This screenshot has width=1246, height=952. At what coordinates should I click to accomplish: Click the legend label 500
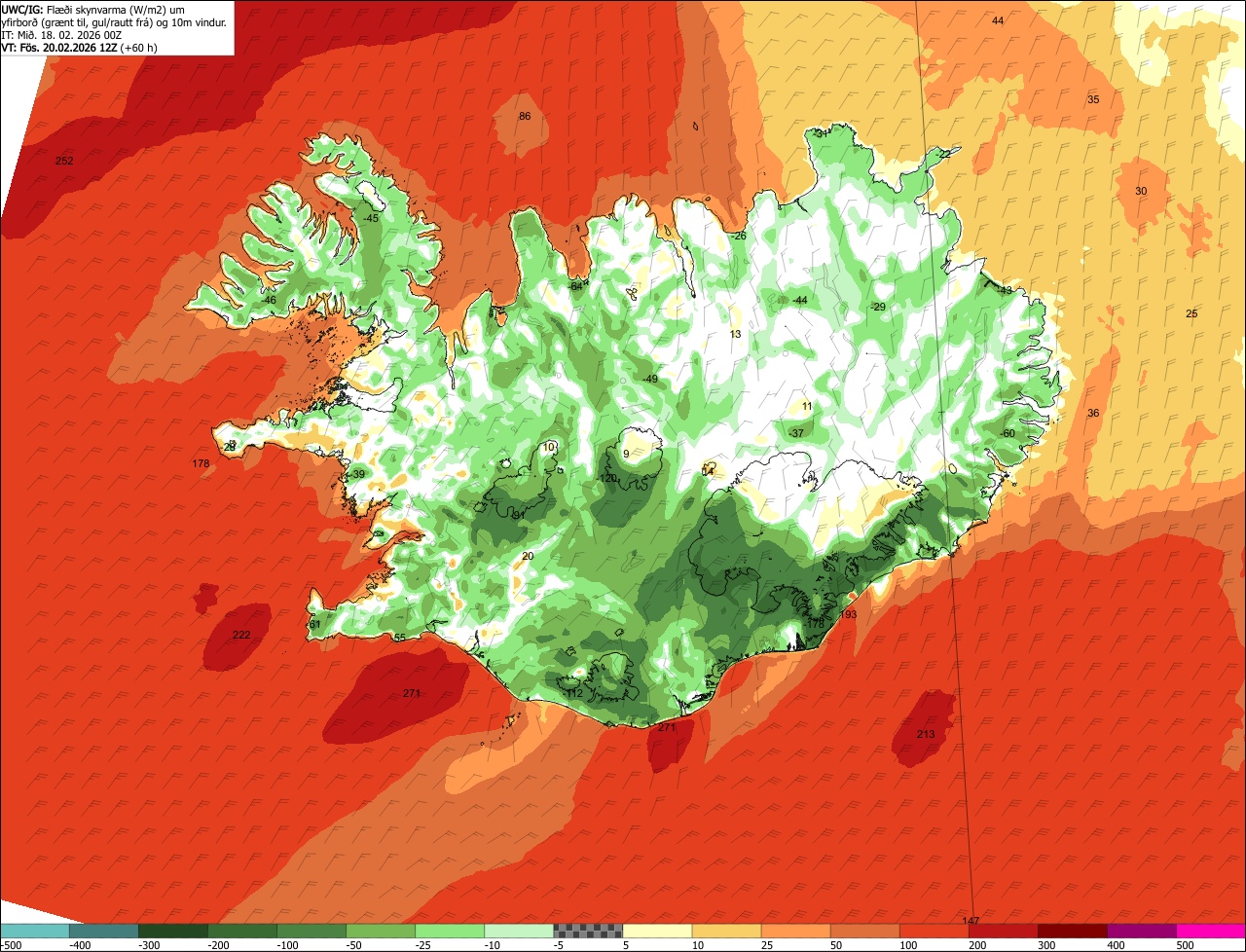point(1185,944)
